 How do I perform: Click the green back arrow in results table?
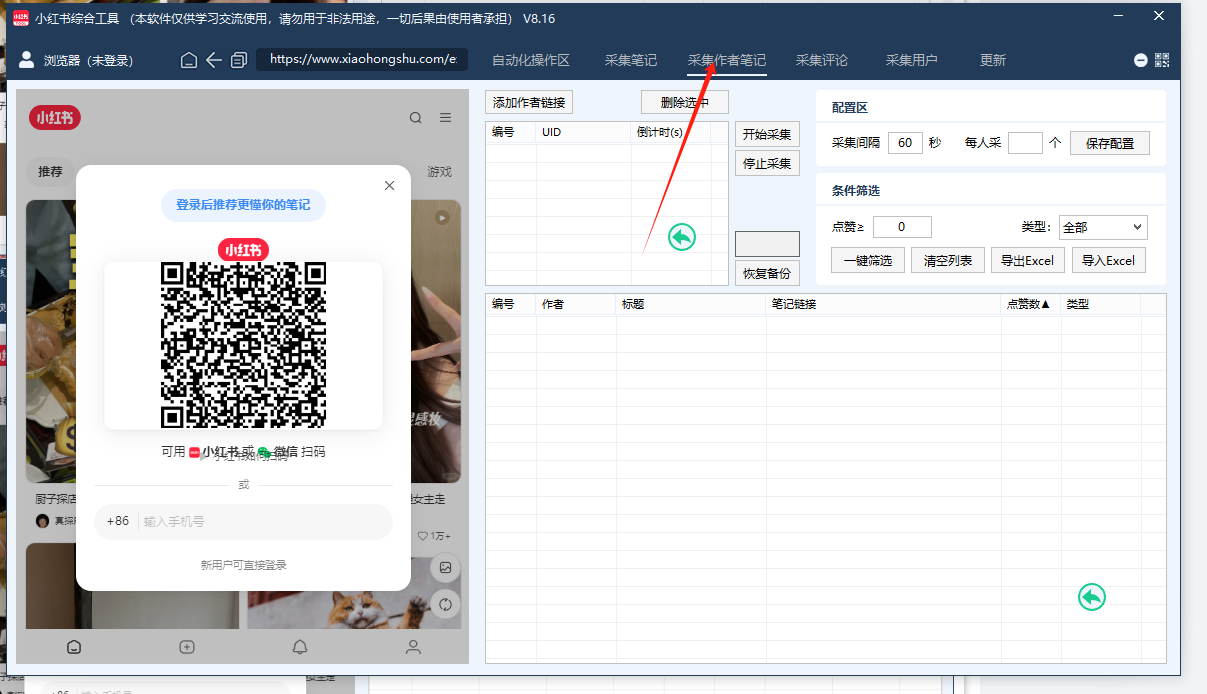pyautogui.click(x=1092, y=597)
